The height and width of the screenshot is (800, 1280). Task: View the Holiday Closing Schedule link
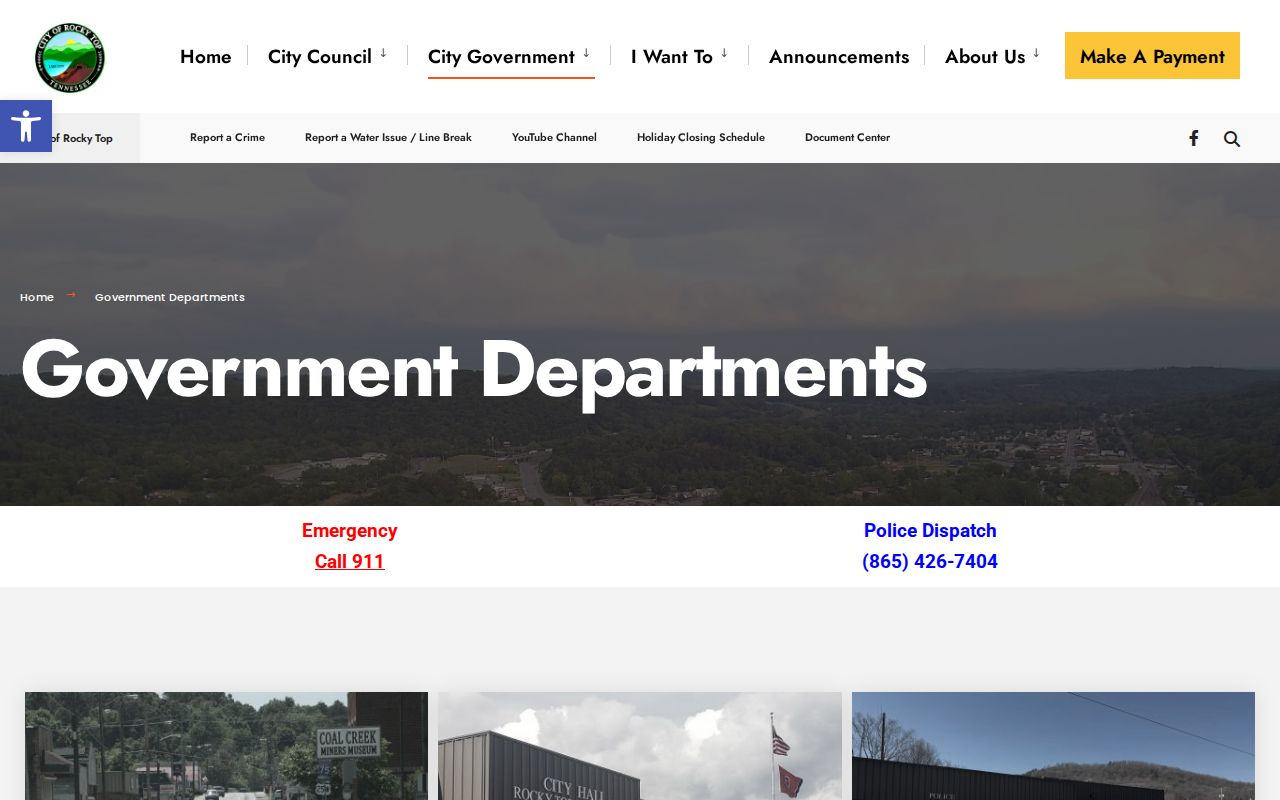point(701,138)
